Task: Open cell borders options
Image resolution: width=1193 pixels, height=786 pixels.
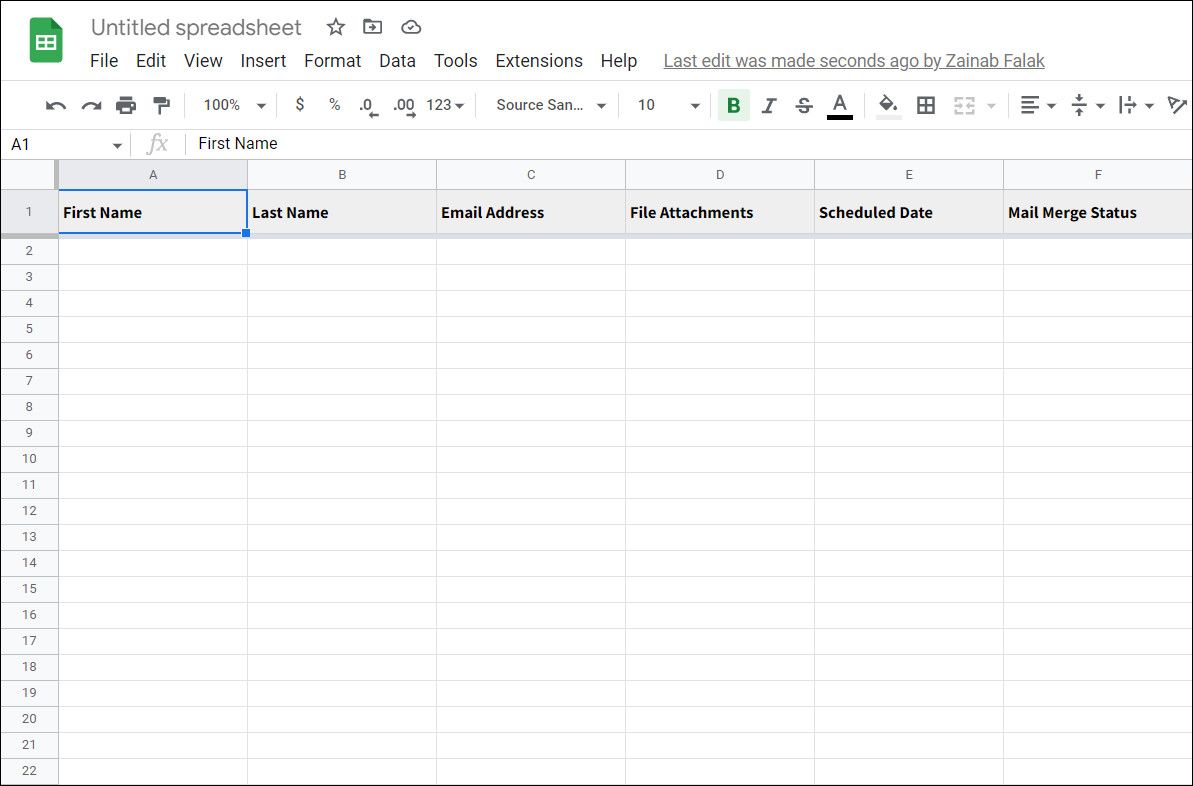Action: pos(926,105)
